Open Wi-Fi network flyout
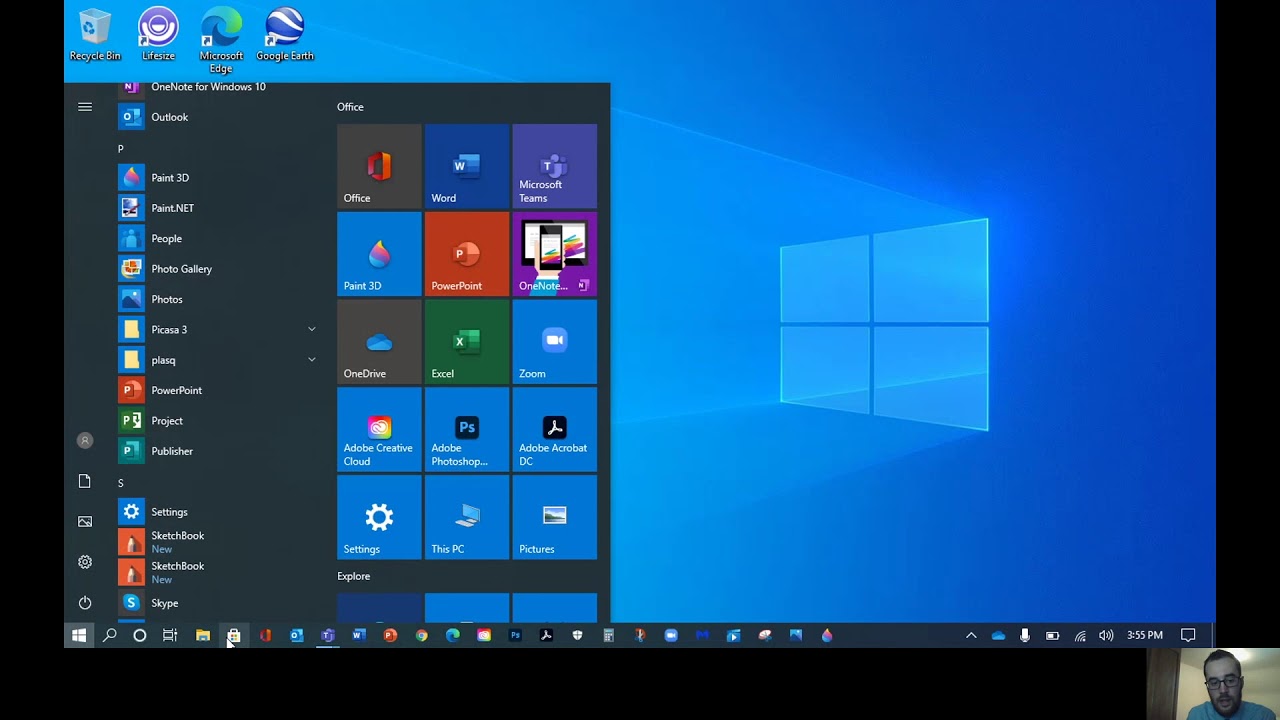This screenshot has width=1280, height=720. (x=1080, y=635)
